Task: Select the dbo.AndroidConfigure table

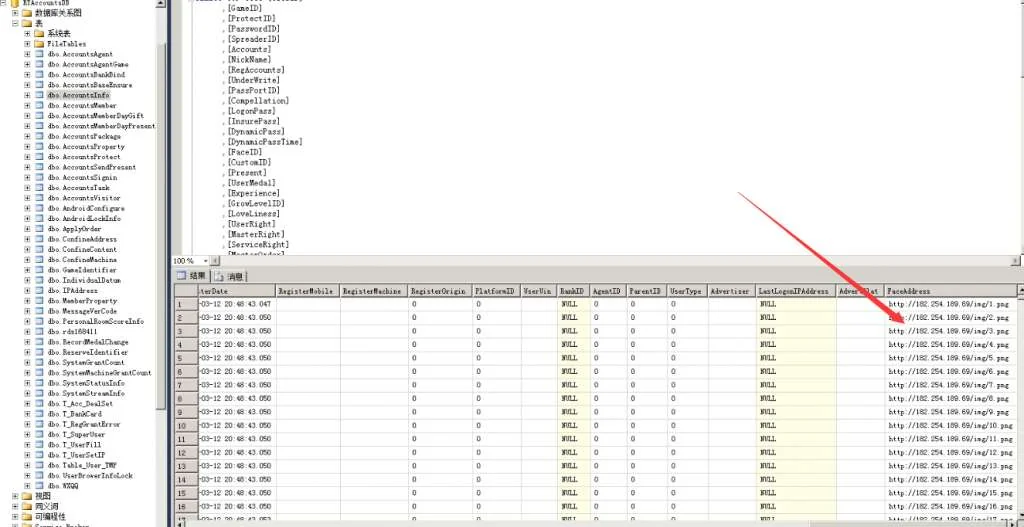Action: tap(94, 208)
